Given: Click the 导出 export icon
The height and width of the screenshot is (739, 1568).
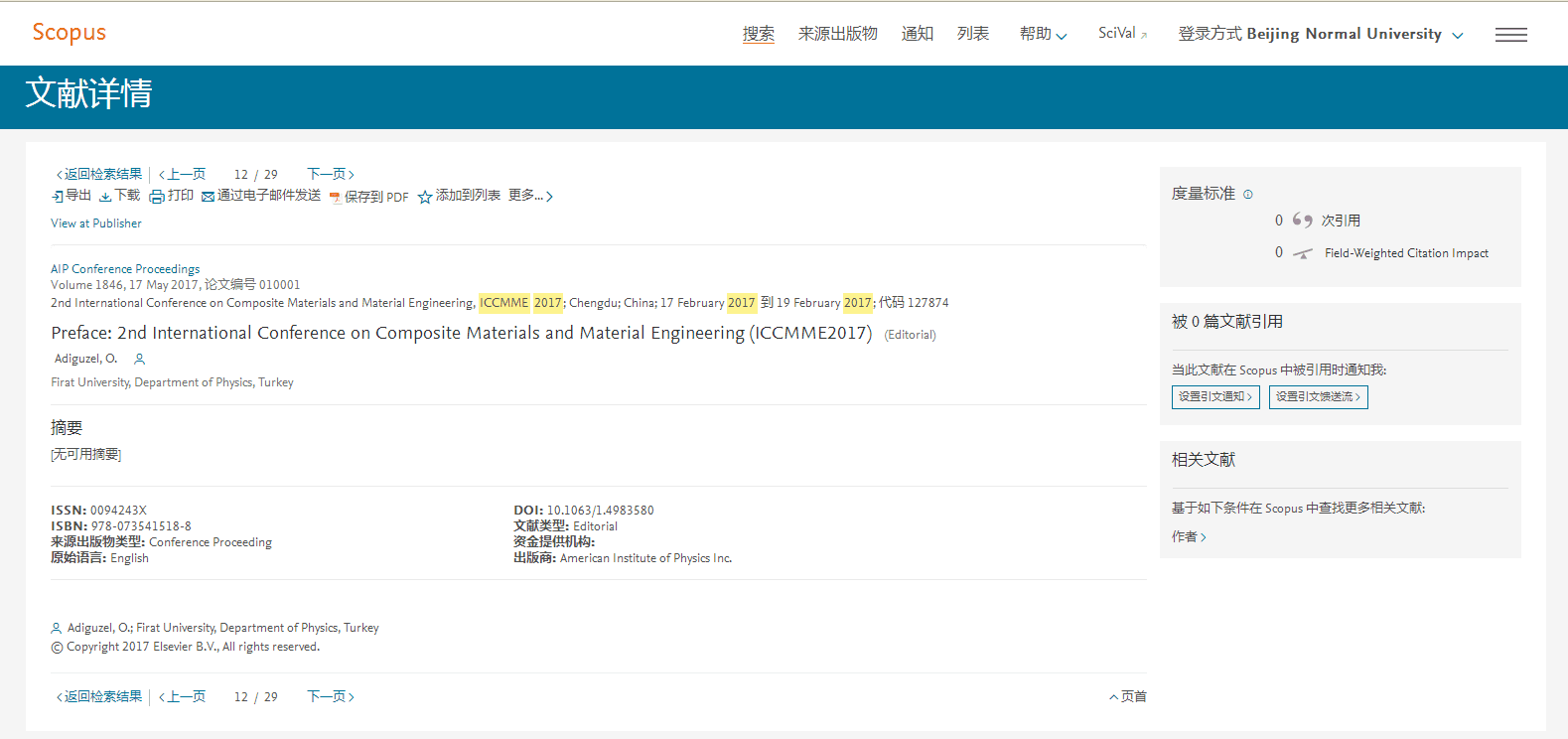Looking at the screenshot, I should [x=58, y=197].
